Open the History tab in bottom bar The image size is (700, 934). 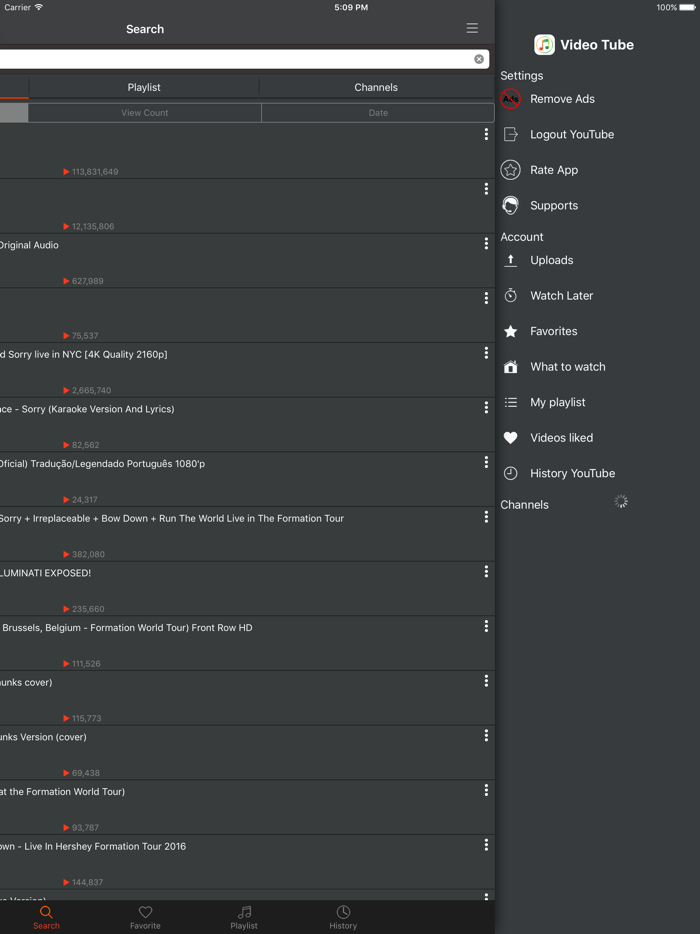pos(343,917)
